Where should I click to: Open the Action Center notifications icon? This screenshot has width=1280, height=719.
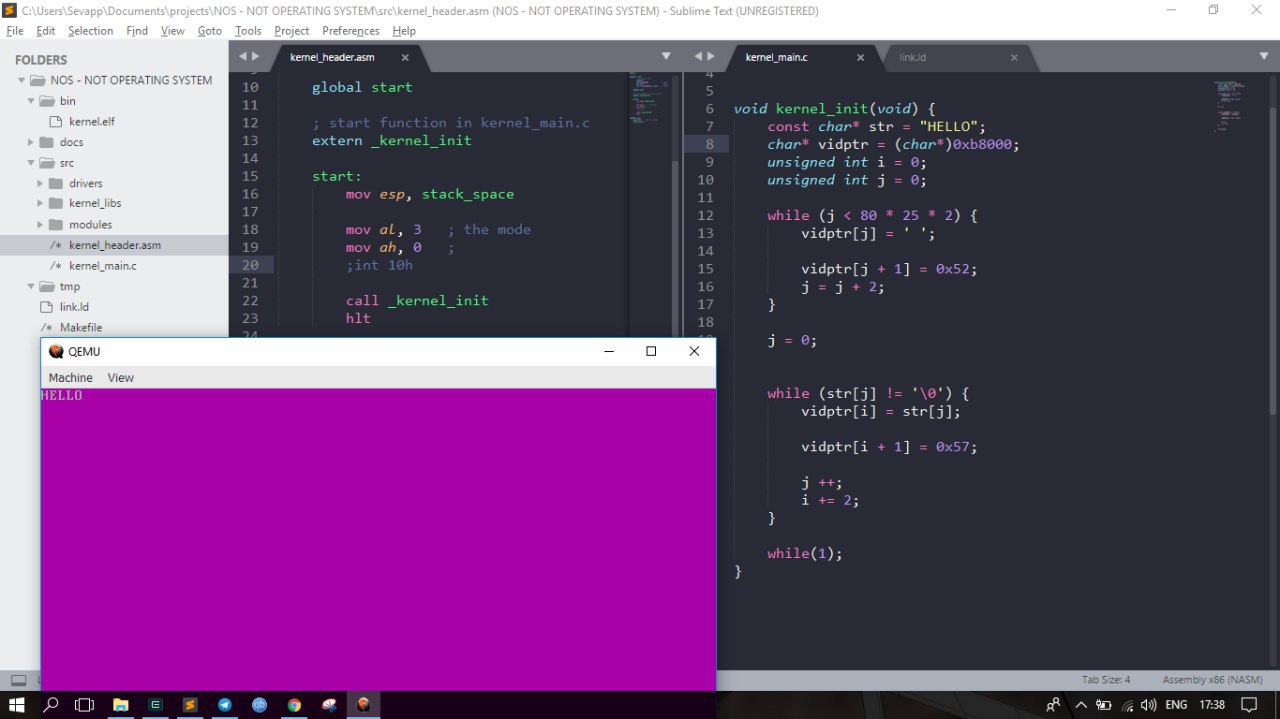click(x=1249, y=705)
